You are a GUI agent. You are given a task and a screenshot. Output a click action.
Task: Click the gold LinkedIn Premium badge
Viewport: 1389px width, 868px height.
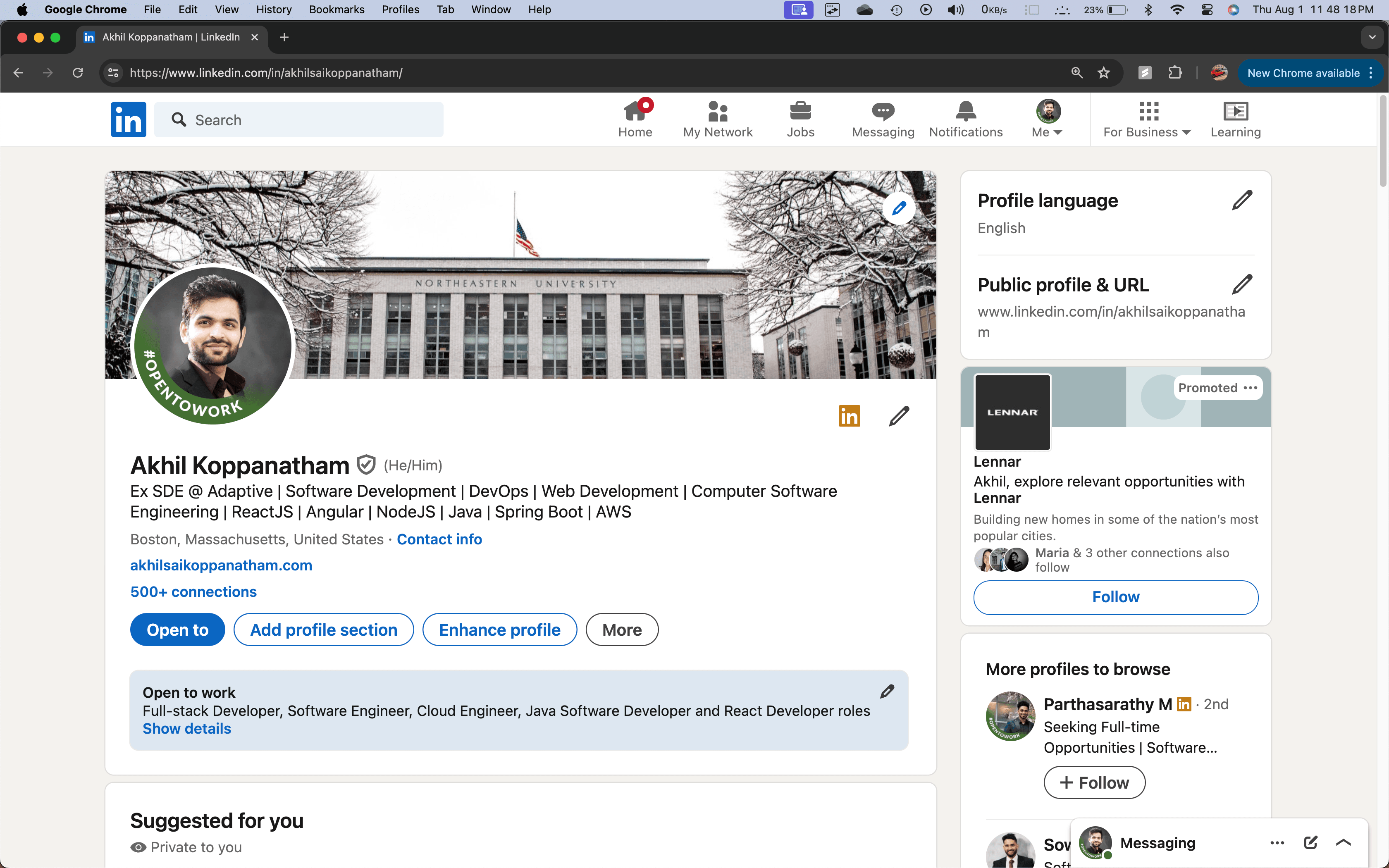coord(849,416)
